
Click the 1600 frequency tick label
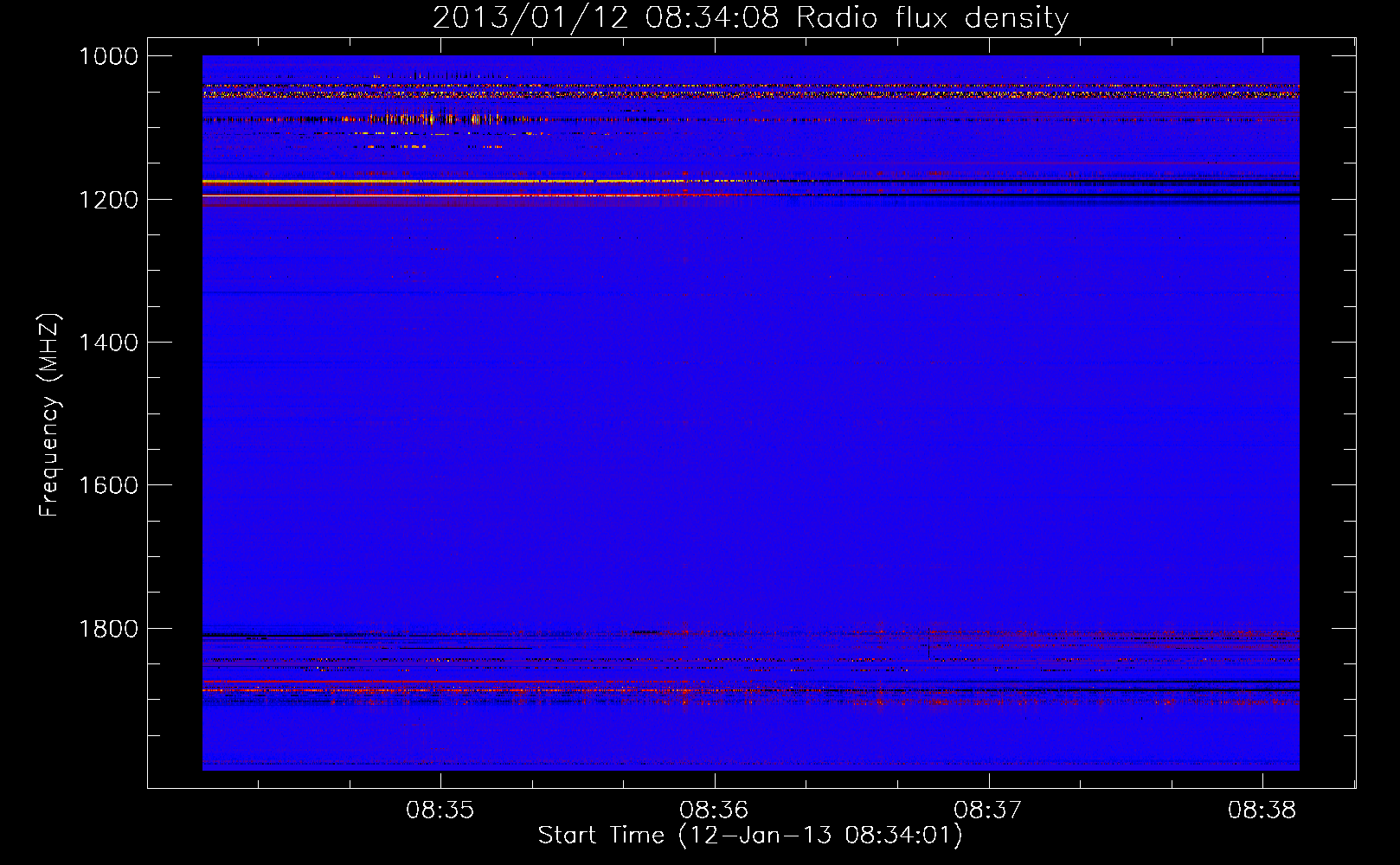click(108, 485)
